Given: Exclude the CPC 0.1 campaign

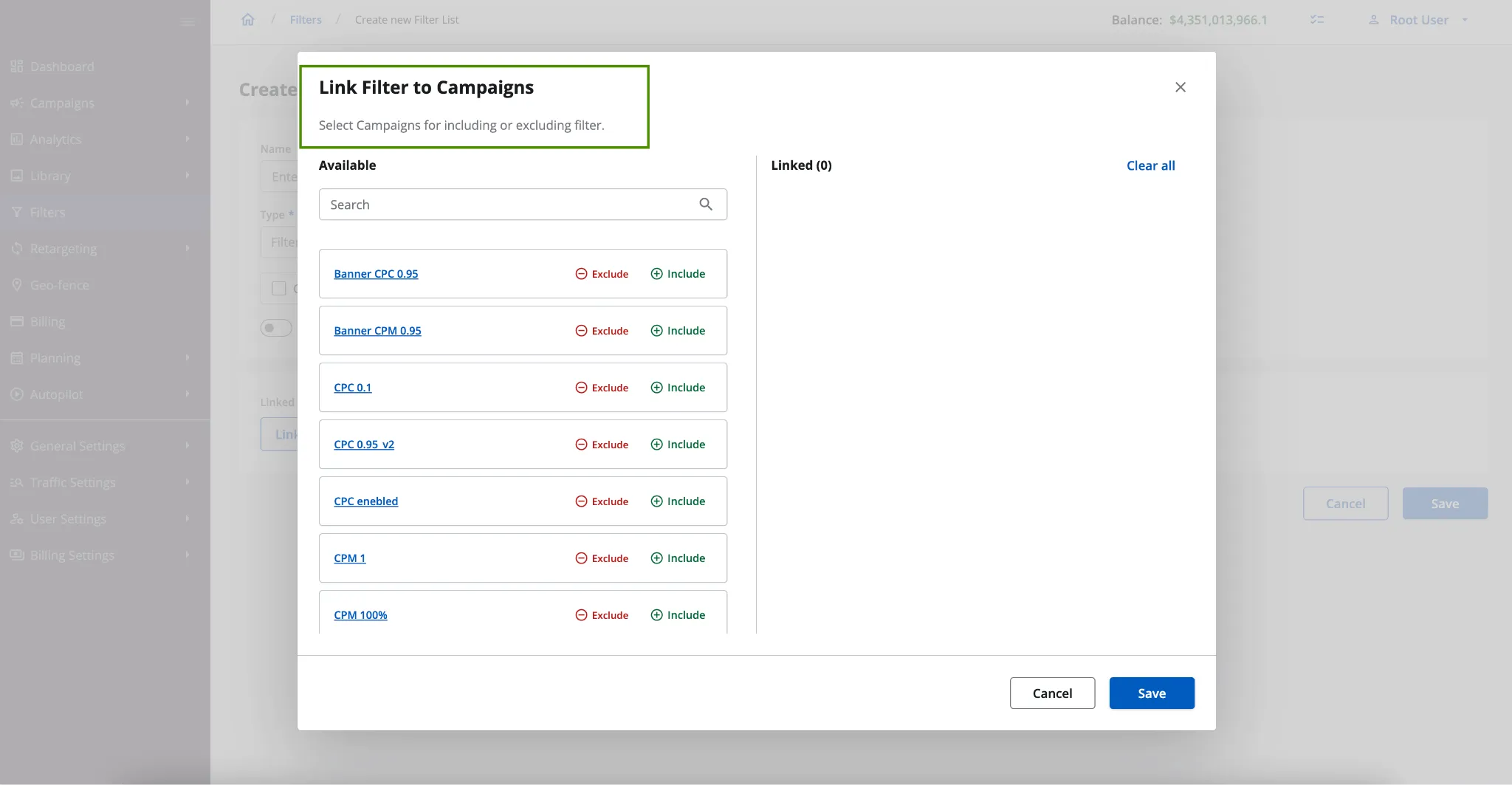Looking at the screenshot, I should tap(602, 388).
